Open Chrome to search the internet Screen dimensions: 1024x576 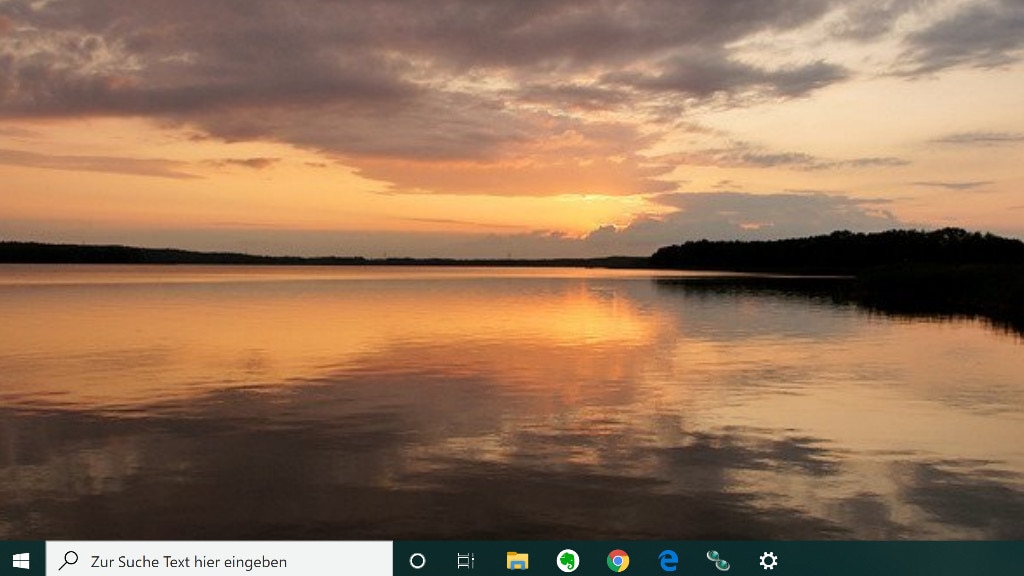pyautogui.click(x=617, y=561)
